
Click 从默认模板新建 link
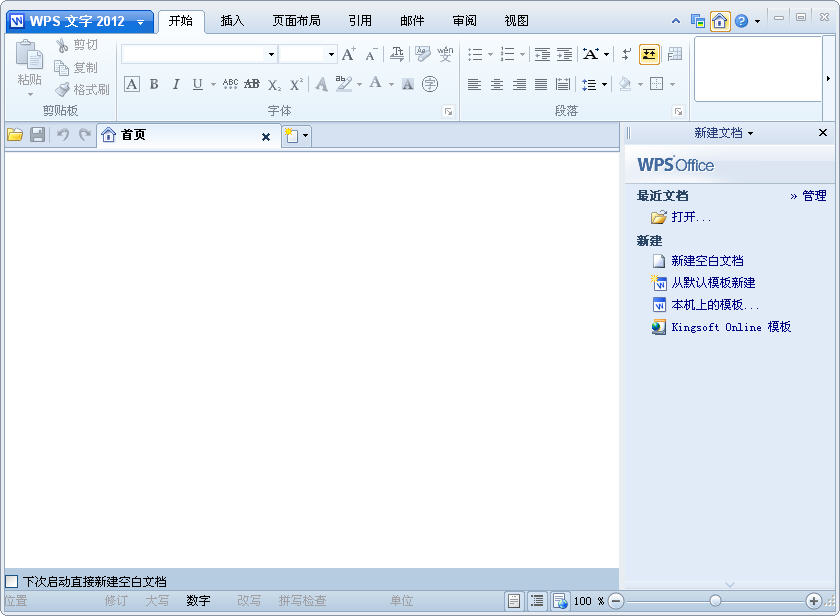click(713, 283)
